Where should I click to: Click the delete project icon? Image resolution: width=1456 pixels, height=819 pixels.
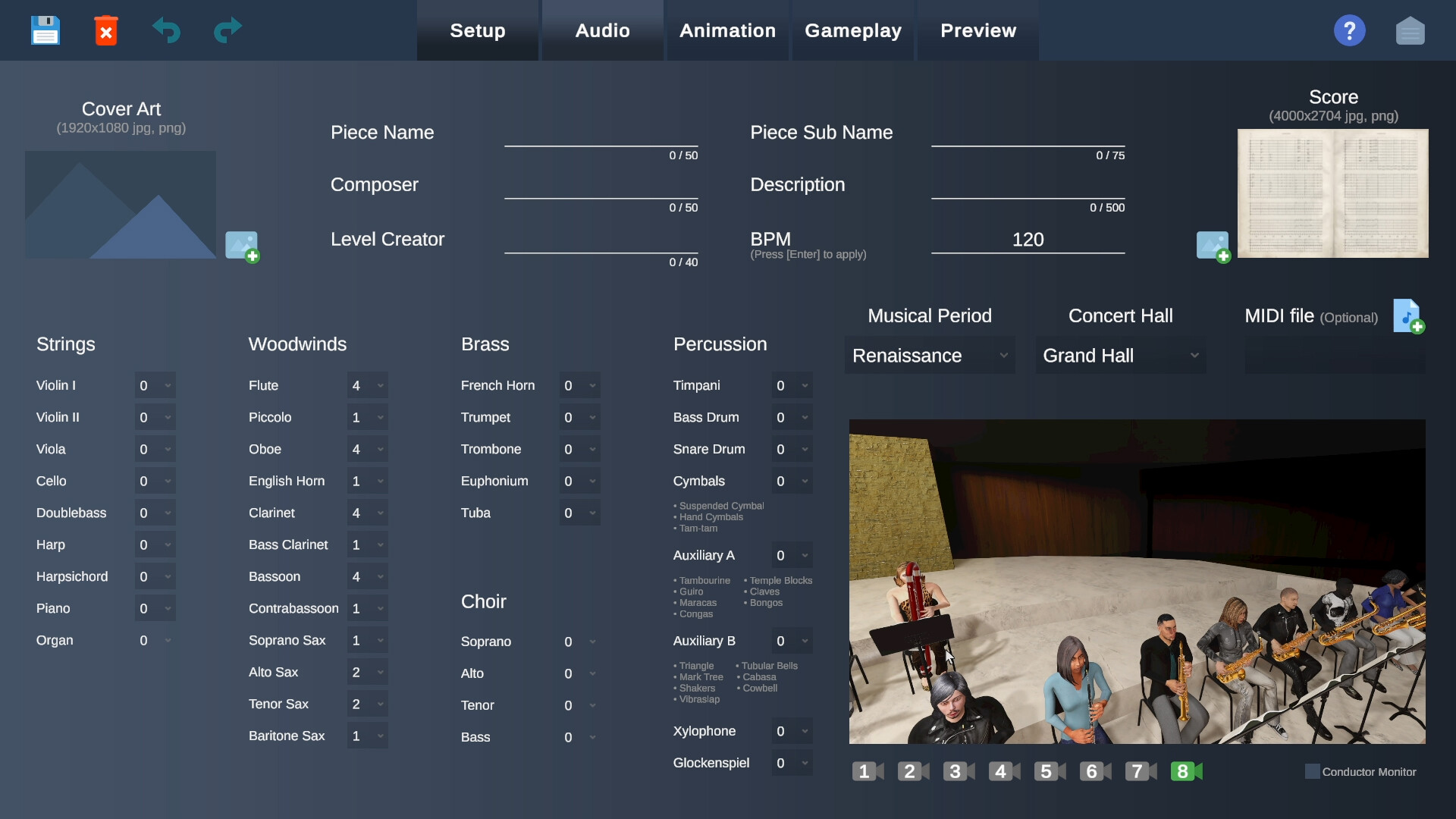coord(106,30)
